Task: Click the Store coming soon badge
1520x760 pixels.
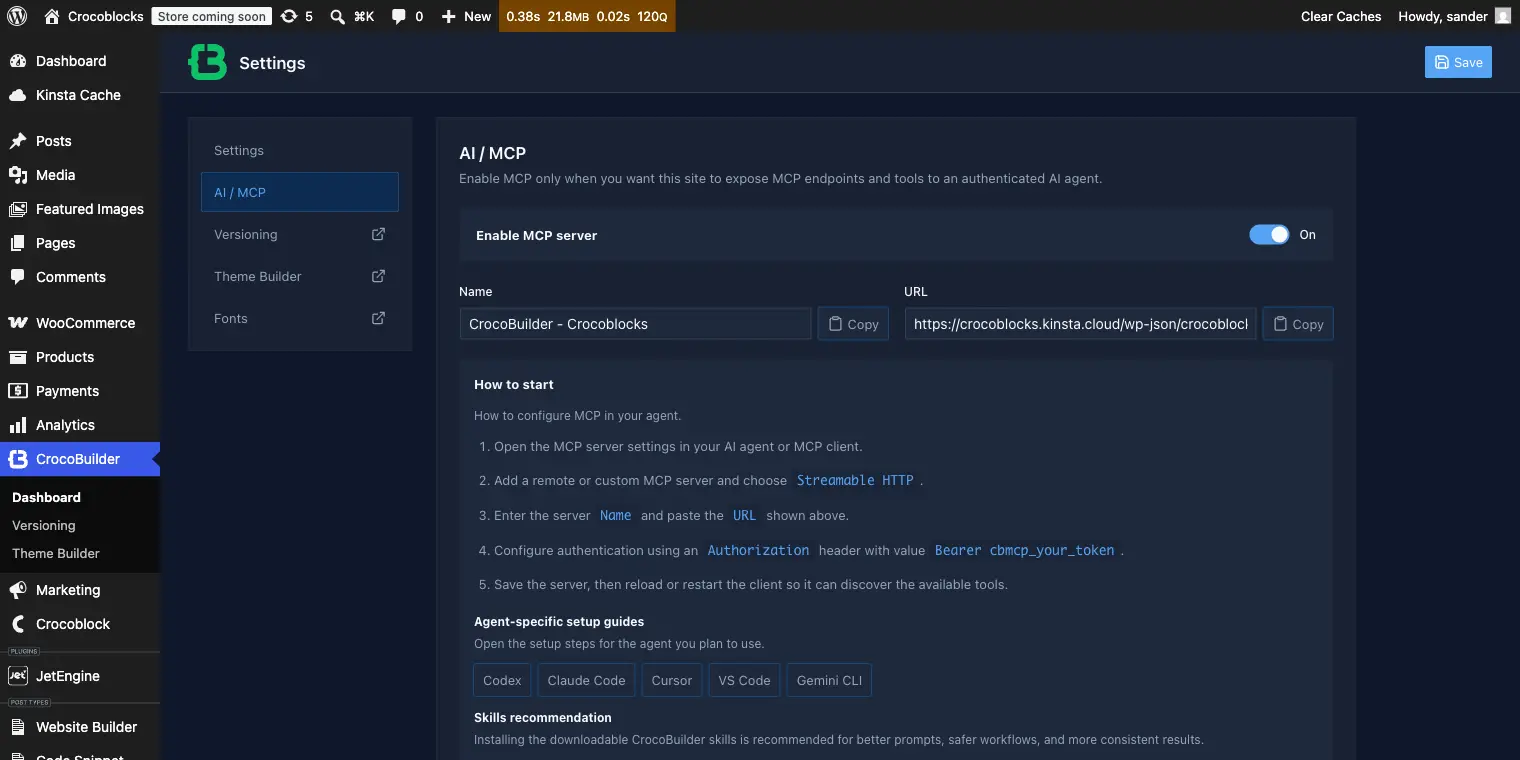Action: click(212, 16)
